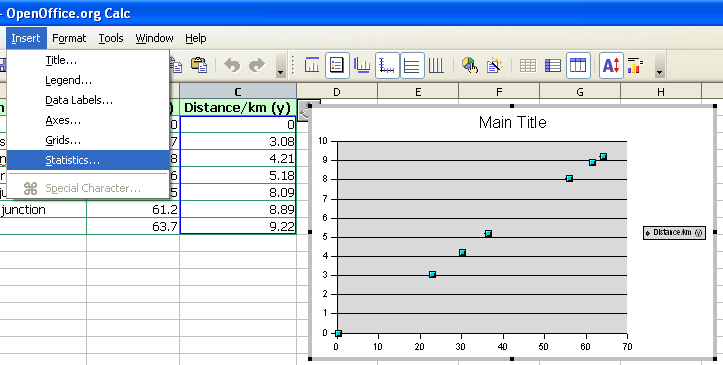
Task: Click cell containing 8.89
Action: point(238,210)
